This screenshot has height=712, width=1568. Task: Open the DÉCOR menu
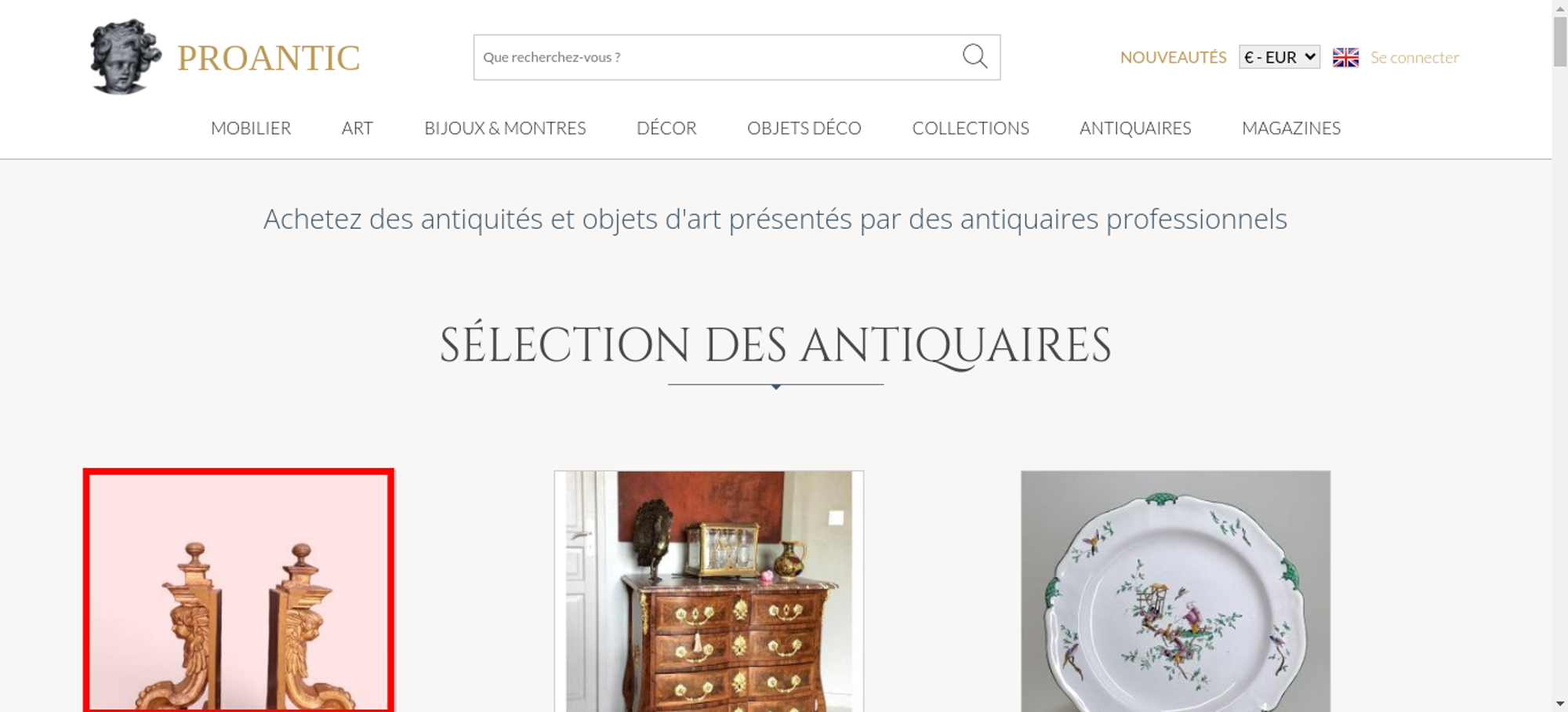coord(666,128)
